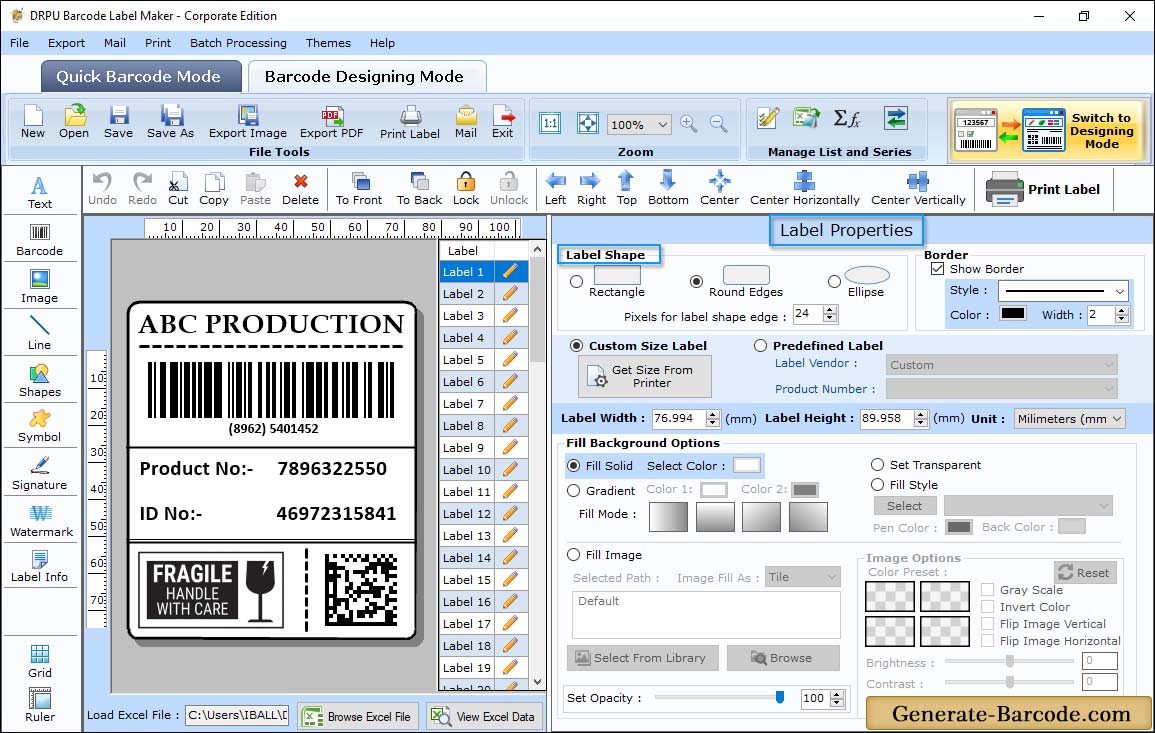Click View Excel Data button
The image size is (1155, 733).
(x=485, y=716)
